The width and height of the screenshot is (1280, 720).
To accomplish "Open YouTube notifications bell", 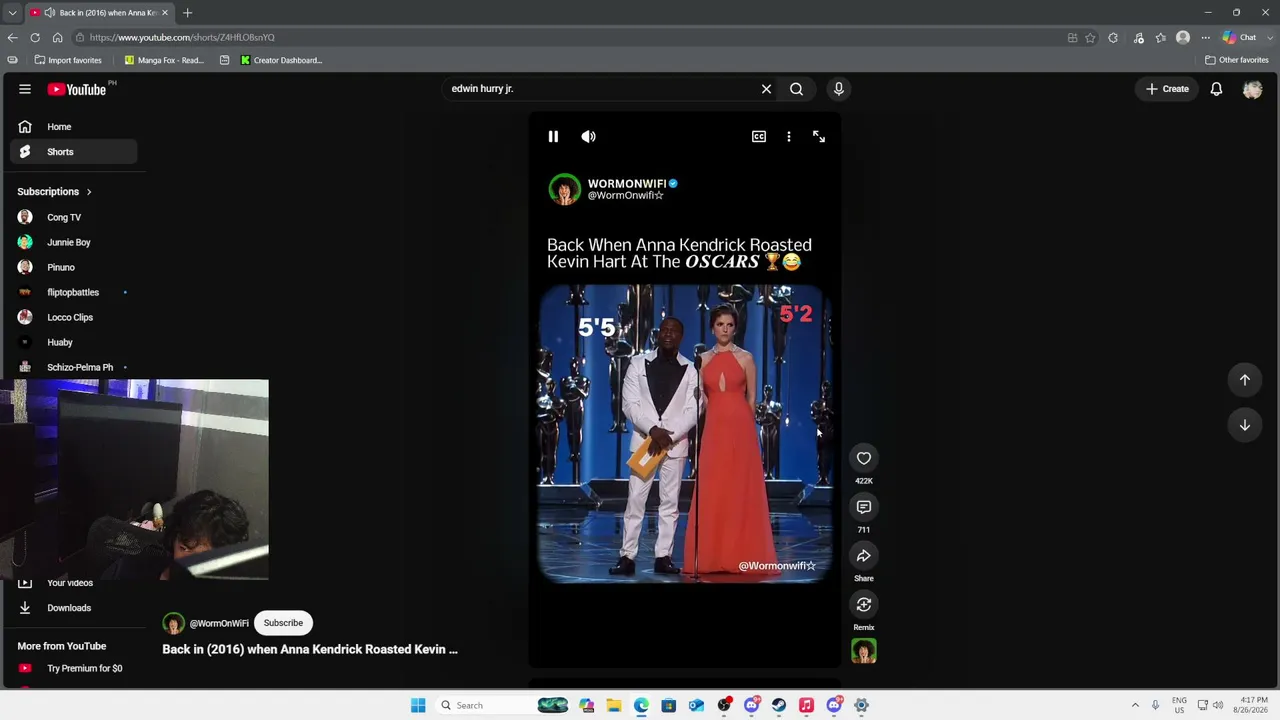I will pos(1216,89).
